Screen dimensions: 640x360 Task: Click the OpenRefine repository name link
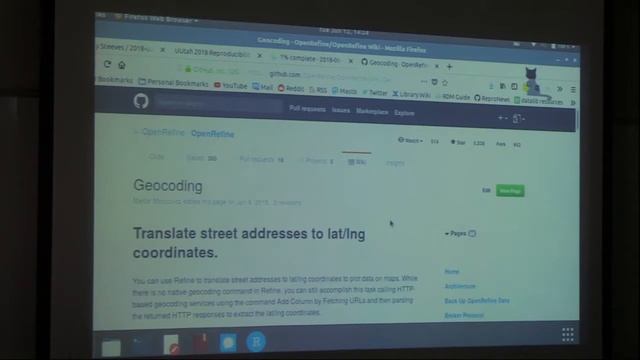pos(212,134)
